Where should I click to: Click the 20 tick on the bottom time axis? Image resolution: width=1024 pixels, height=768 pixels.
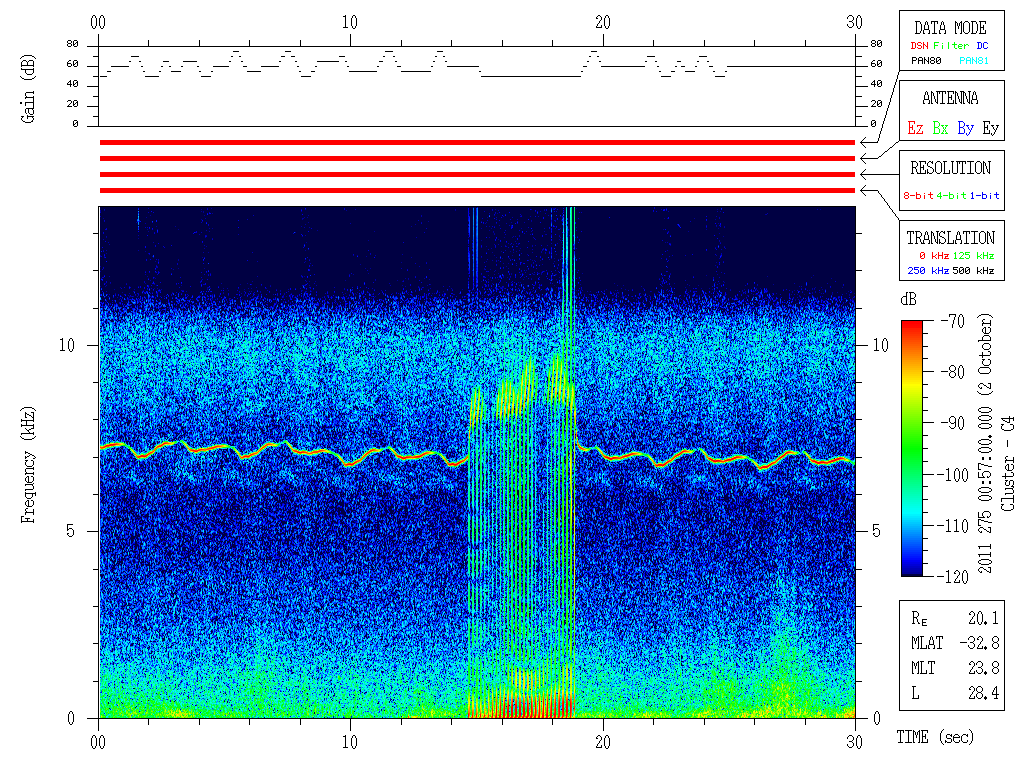pos(603,741)
